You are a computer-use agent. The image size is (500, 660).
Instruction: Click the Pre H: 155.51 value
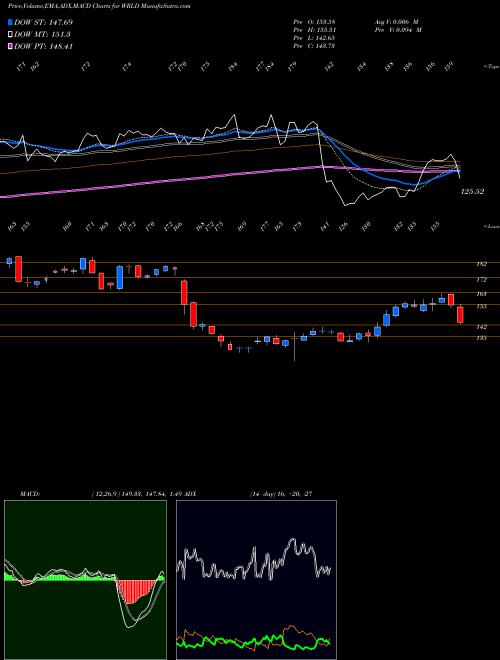pyautogui.click(x=314, y=30)
